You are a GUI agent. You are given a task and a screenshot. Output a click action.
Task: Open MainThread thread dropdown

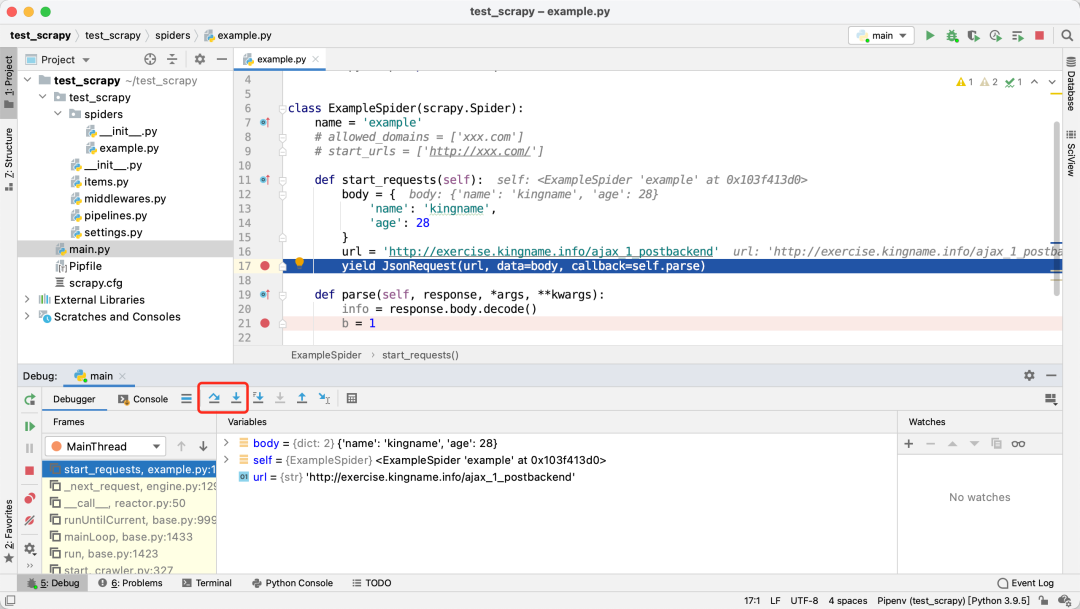[106, 446]
